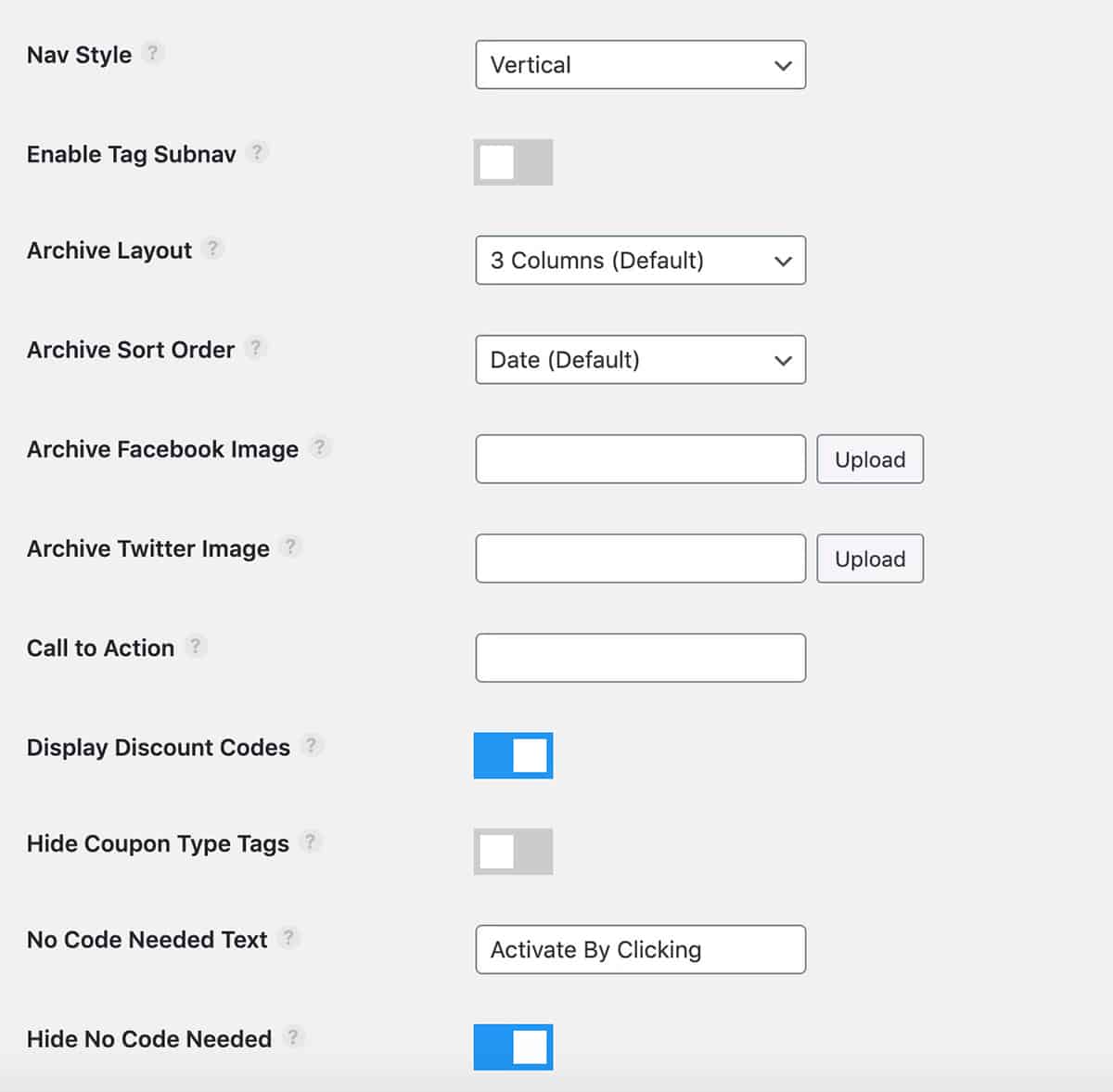Enable the Tag Subnav toggle
Screen dimensions: 1113x1092
click(513, 162)
